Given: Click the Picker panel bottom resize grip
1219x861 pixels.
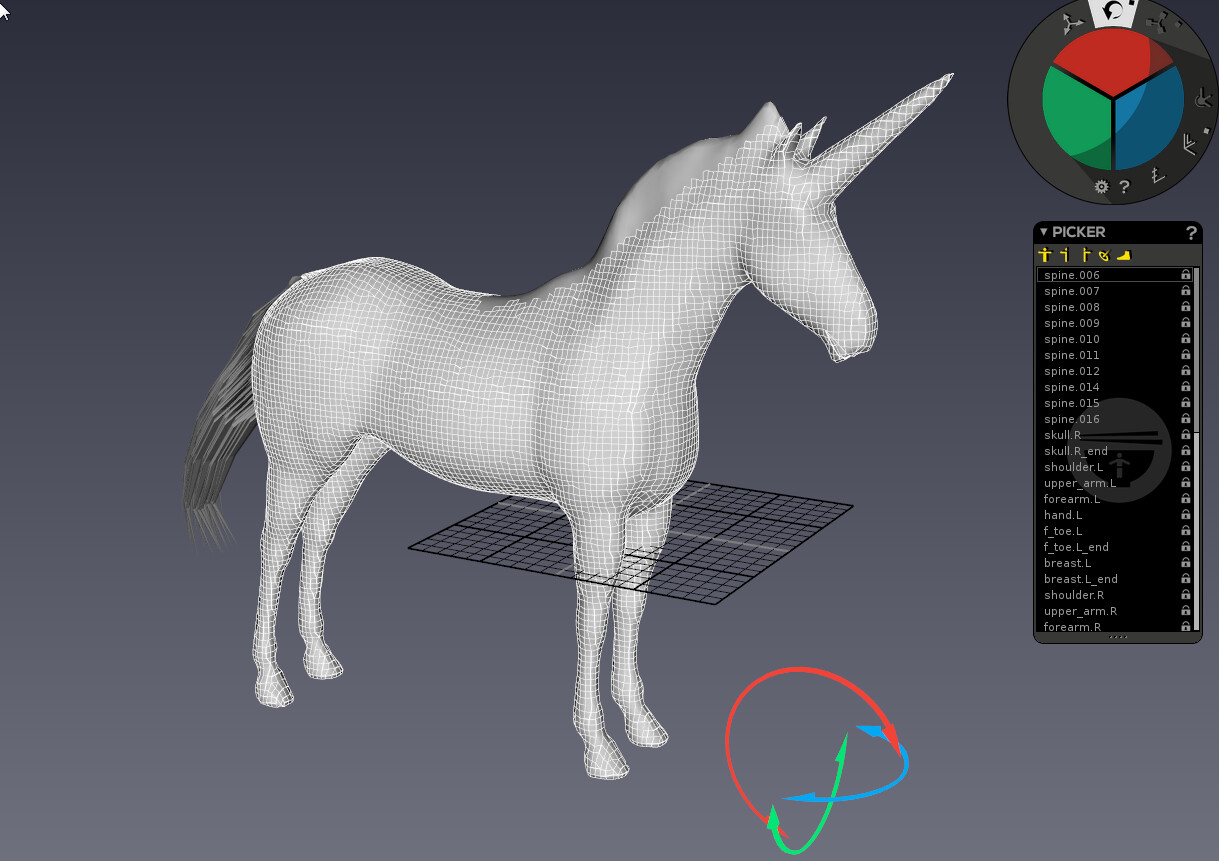Looking at the screenshot, I should 1118,637.
